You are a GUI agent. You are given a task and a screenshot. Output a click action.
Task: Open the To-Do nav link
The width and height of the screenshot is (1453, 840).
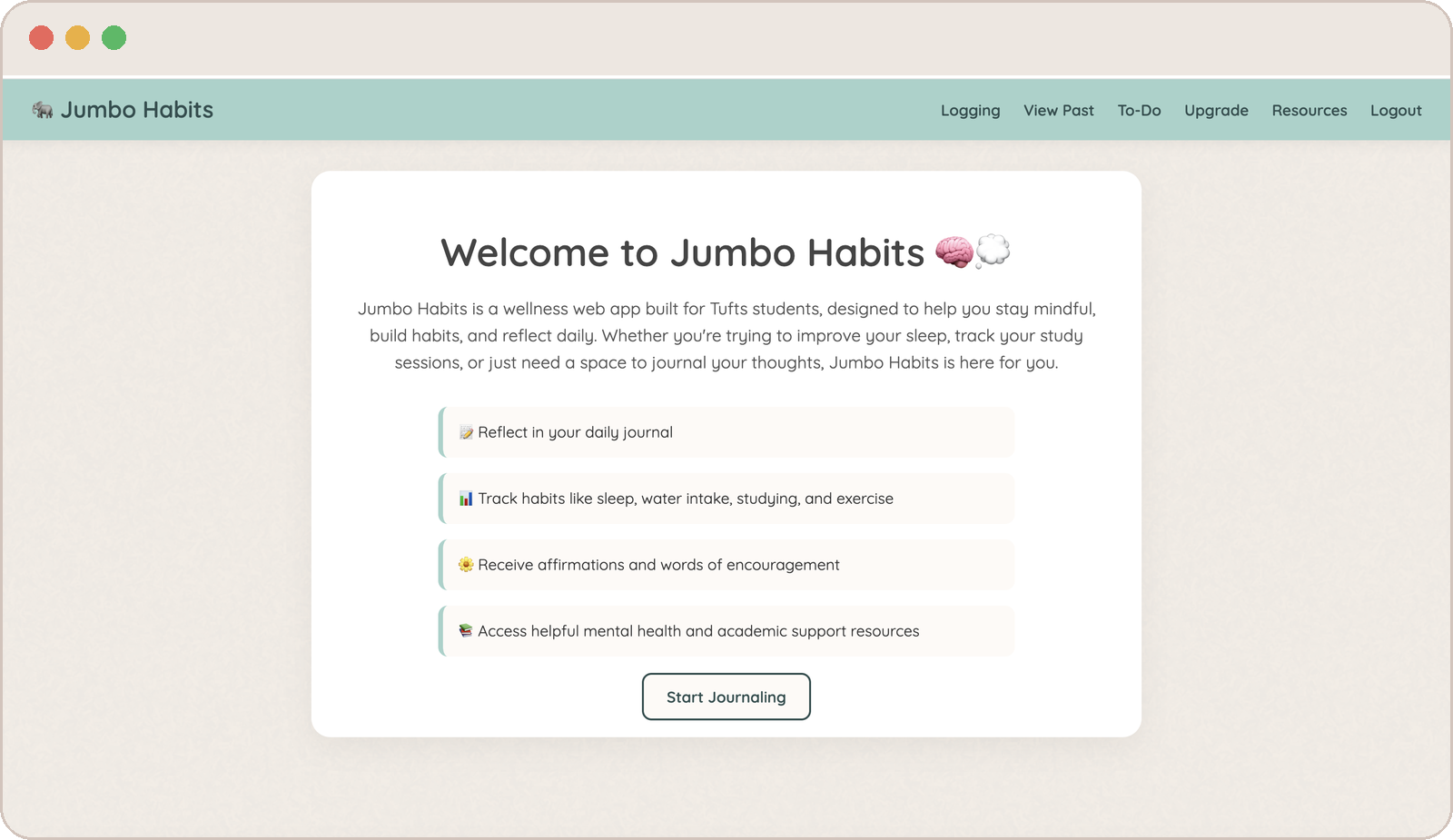1139,111
